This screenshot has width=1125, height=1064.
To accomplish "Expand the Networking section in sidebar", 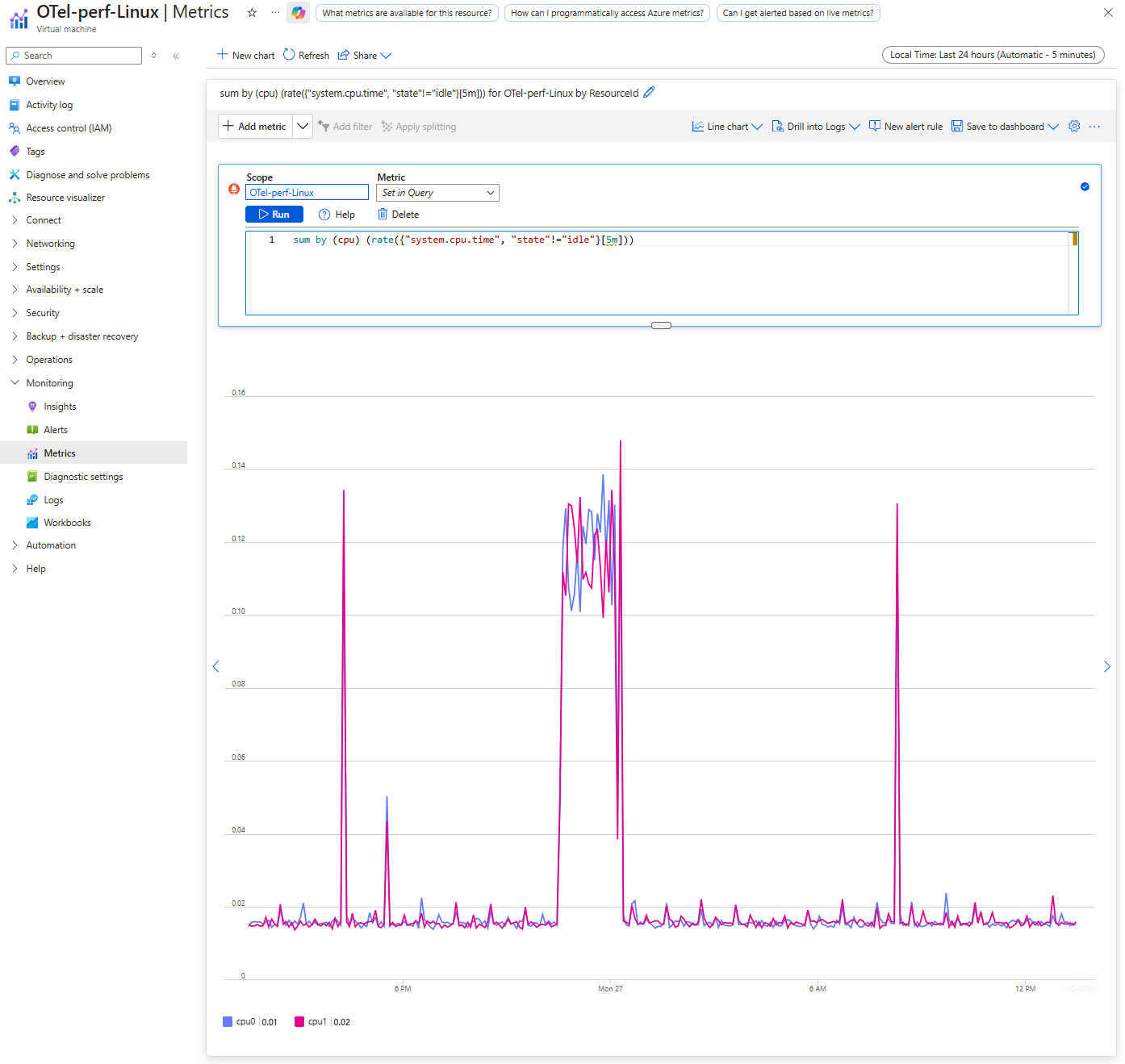I will pos(50,244).
